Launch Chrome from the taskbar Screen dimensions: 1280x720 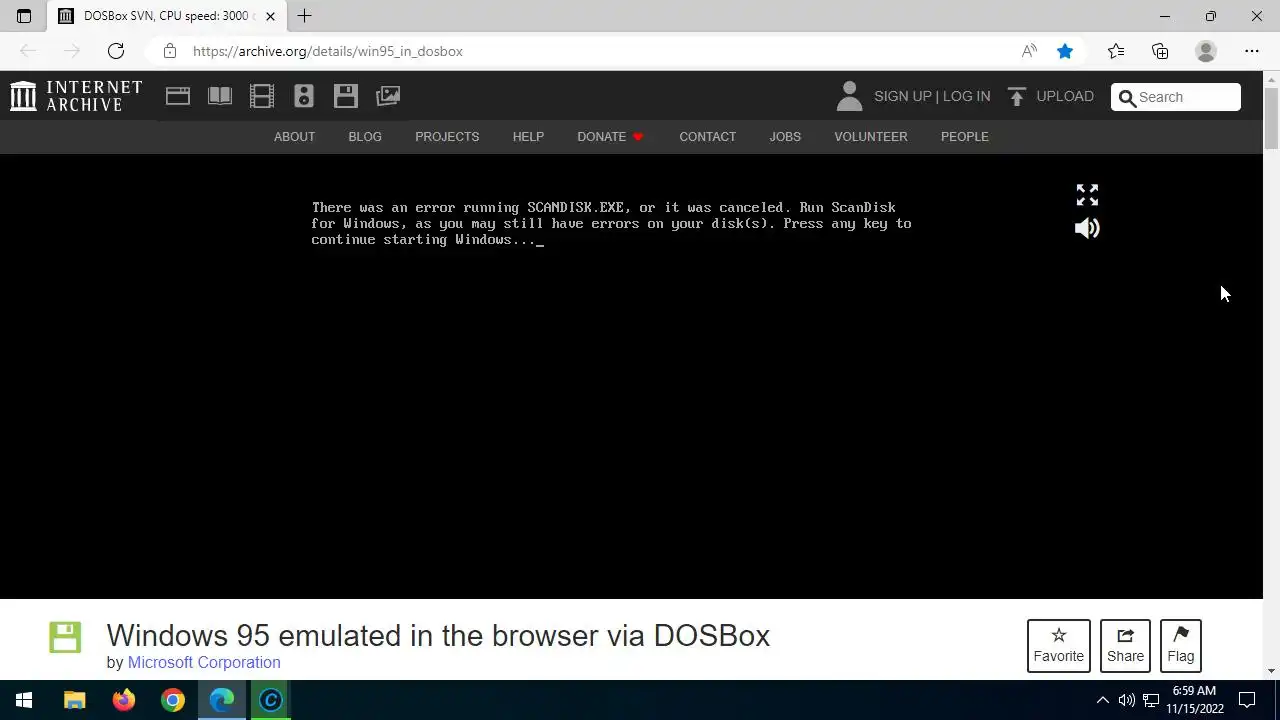pyautogui.click(x=173, y=700)
